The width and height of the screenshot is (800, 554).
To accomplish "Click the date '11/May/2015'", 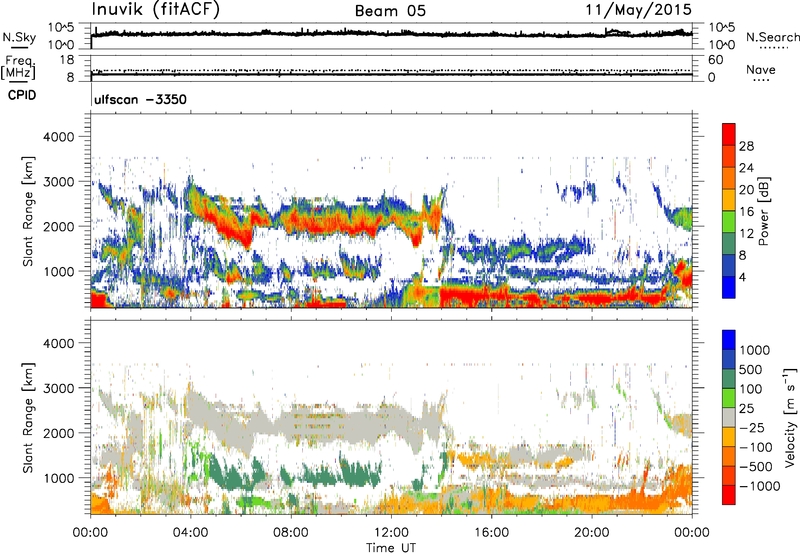I will click(638, 10).
